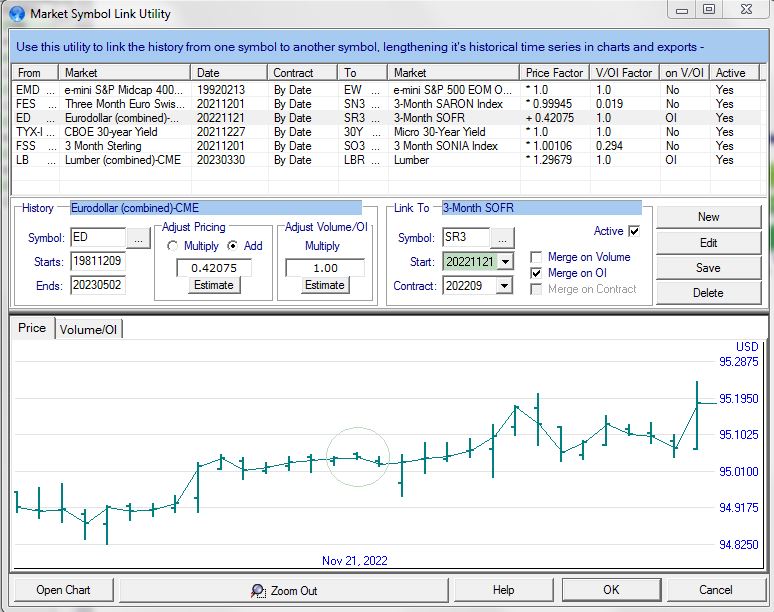Click the Market Symbol Link Utility title icon
774x612 pixels.
[x=16, y=14]
